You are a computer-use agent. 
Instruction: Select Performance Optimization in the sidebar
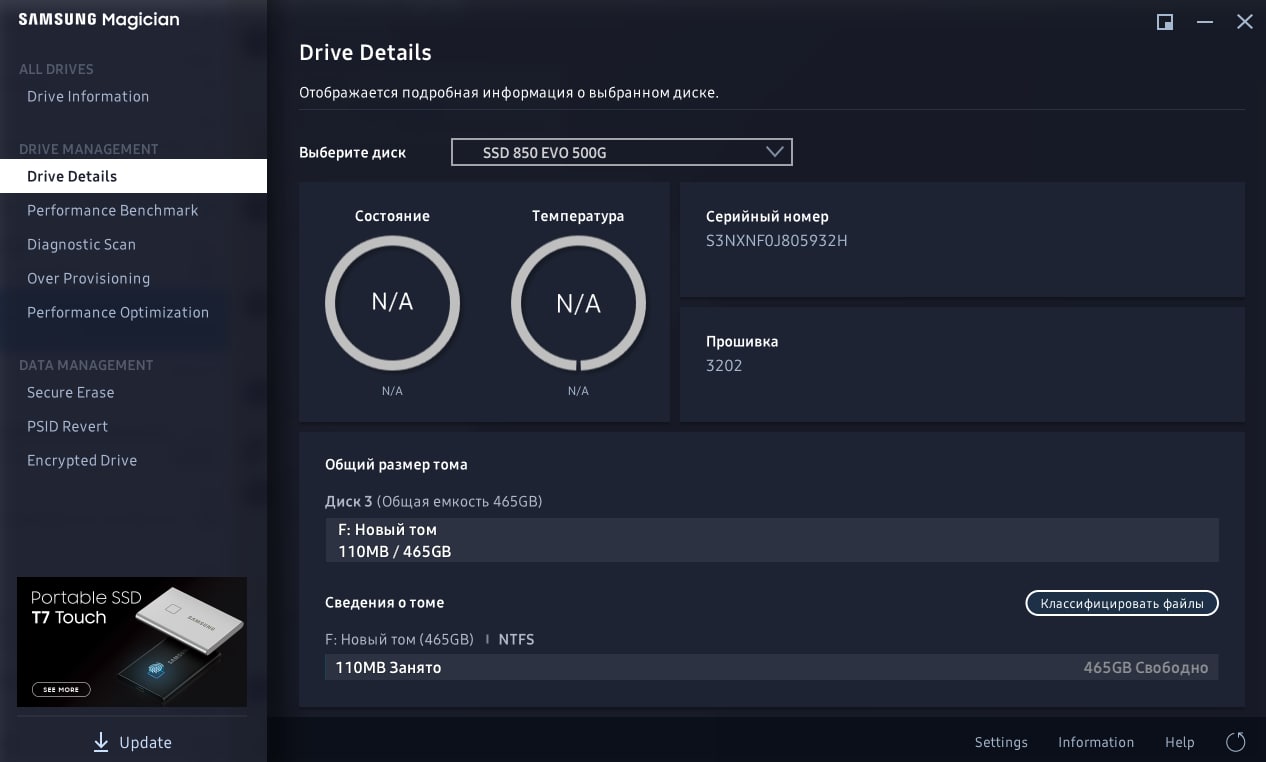118,312
